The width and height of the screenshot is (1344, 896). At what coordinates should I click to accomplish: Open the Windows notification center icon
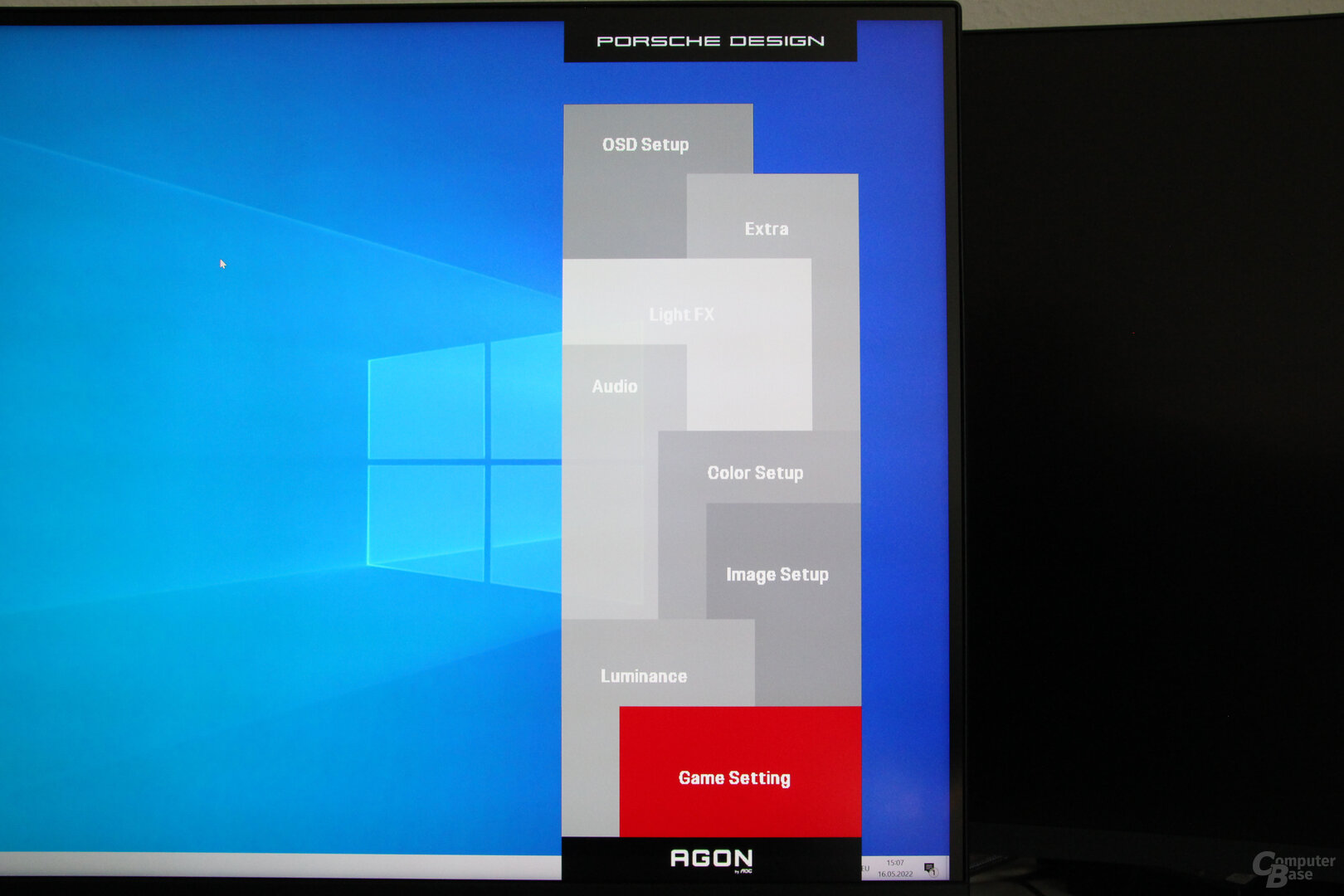tap(930, 869)
